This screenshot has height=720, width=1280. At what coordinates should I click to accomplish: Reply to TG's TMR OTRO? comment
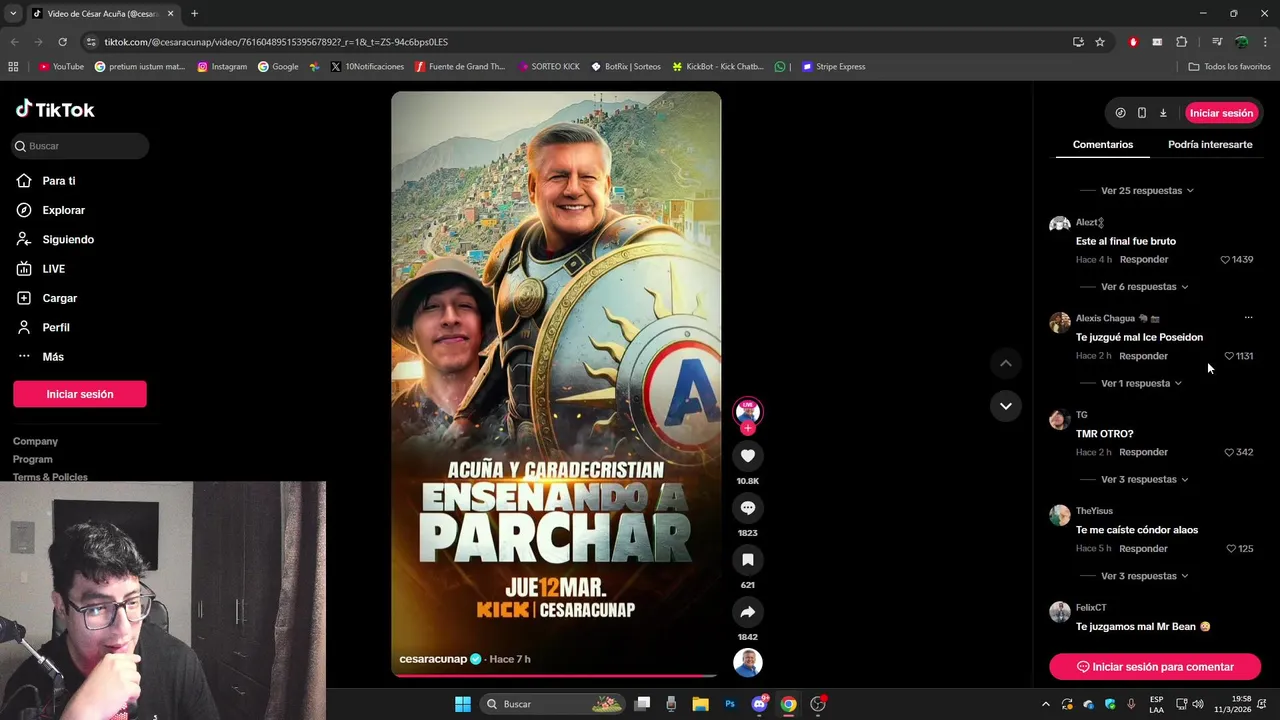[x=1144, y=452]
